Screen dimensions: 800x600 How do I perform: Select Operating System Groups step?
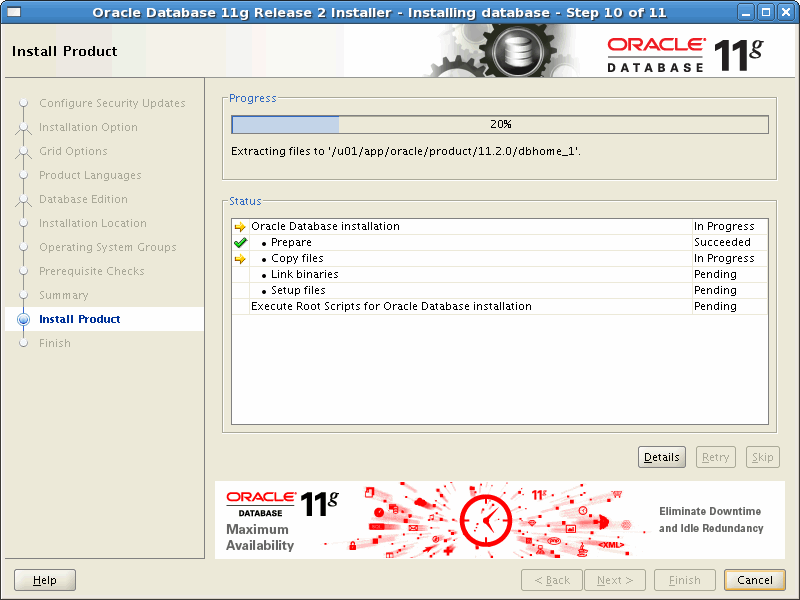tap(108, 247)
